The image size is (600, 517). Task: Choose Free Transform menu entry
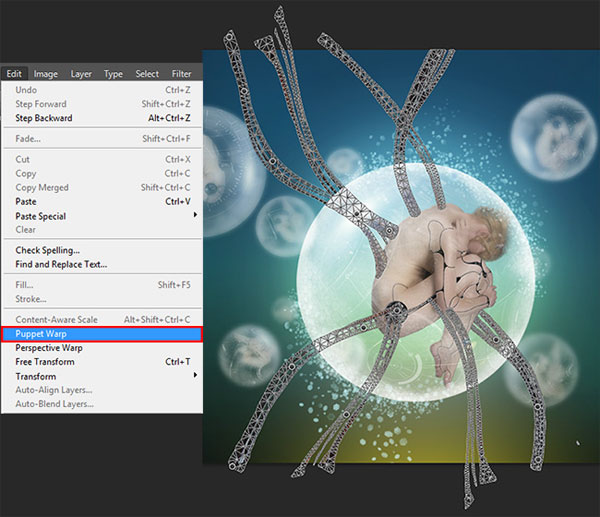tap(102, 362)
